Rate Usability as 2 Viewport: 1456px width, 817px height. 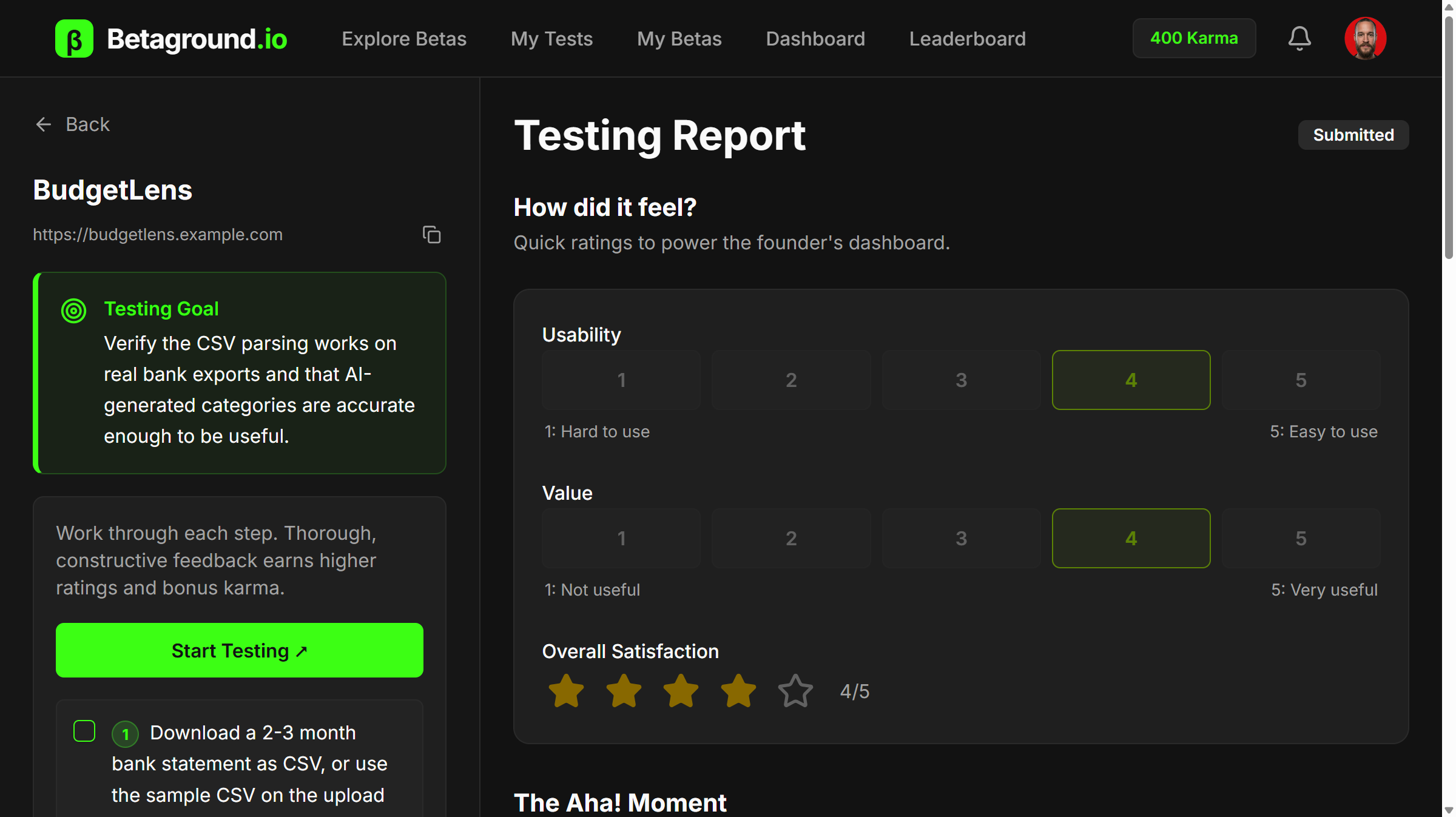coord(791,380)
